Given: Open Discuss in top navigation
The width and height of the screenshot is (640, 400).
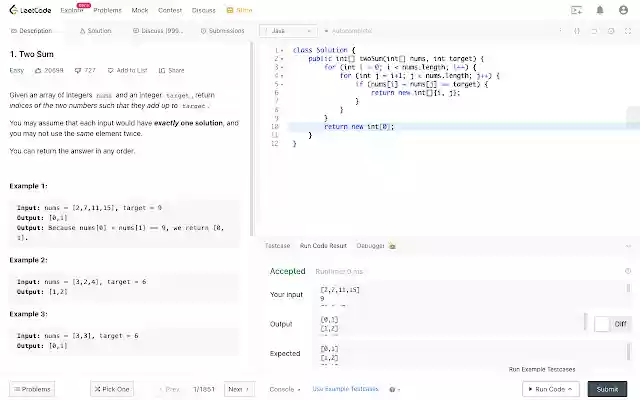Looking at the screenshot, I should coord(204,10).
